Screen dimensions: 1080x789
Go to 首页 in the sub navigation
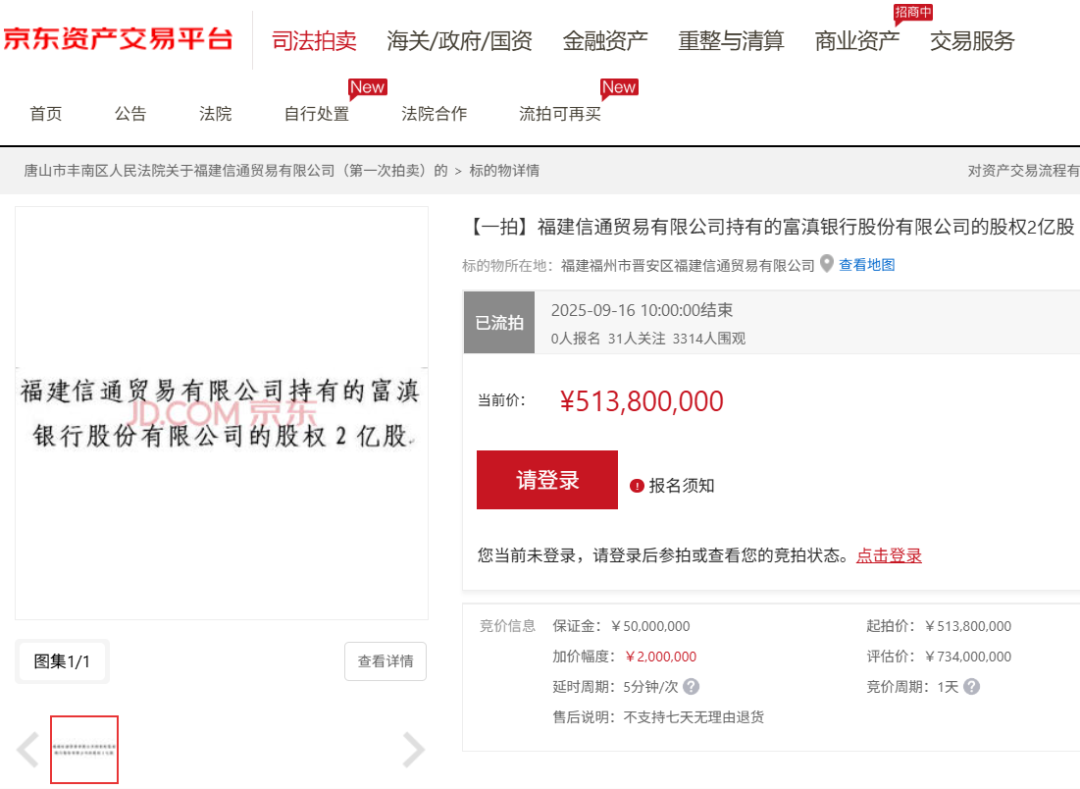tap(46, 114)
